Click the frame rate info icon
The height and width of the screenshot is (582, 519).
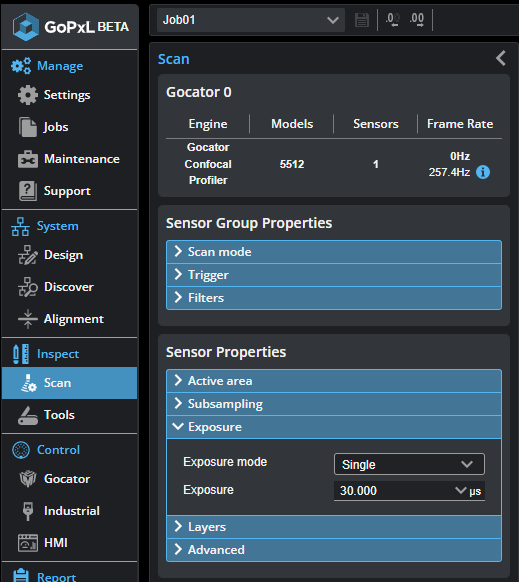[x=483, y=172]
